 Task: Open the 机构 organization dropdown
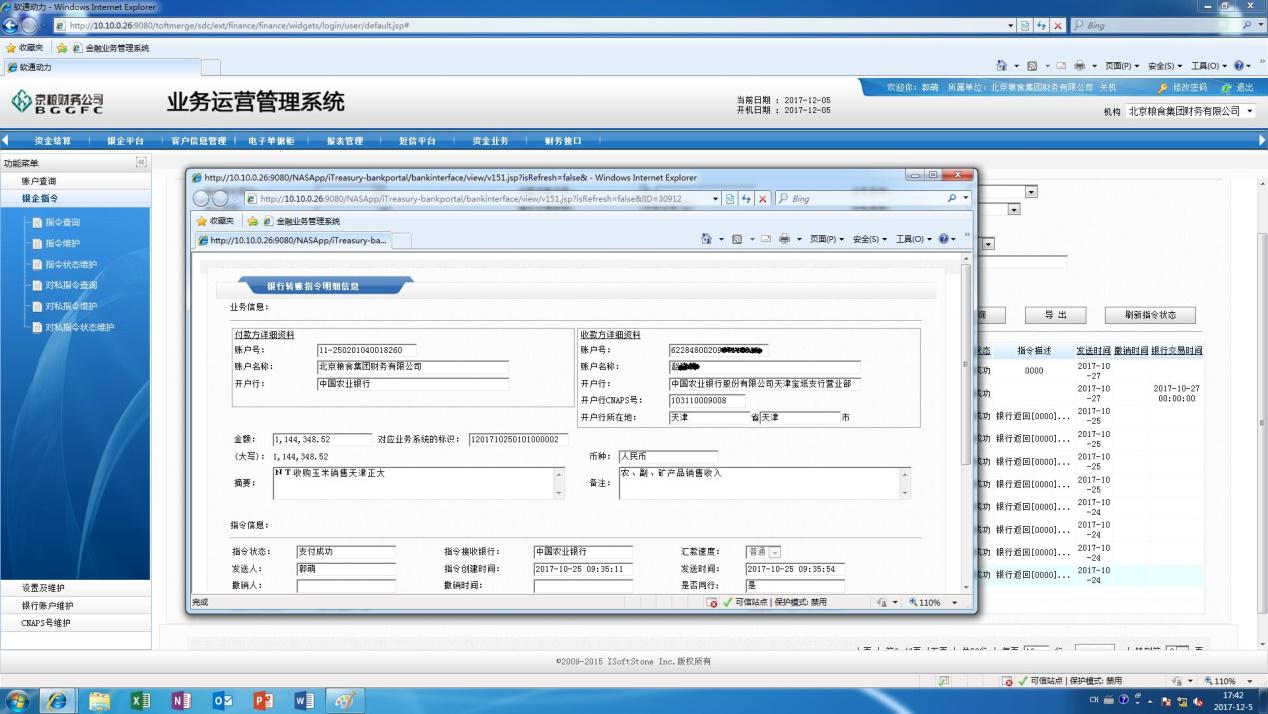(1248, 111)
